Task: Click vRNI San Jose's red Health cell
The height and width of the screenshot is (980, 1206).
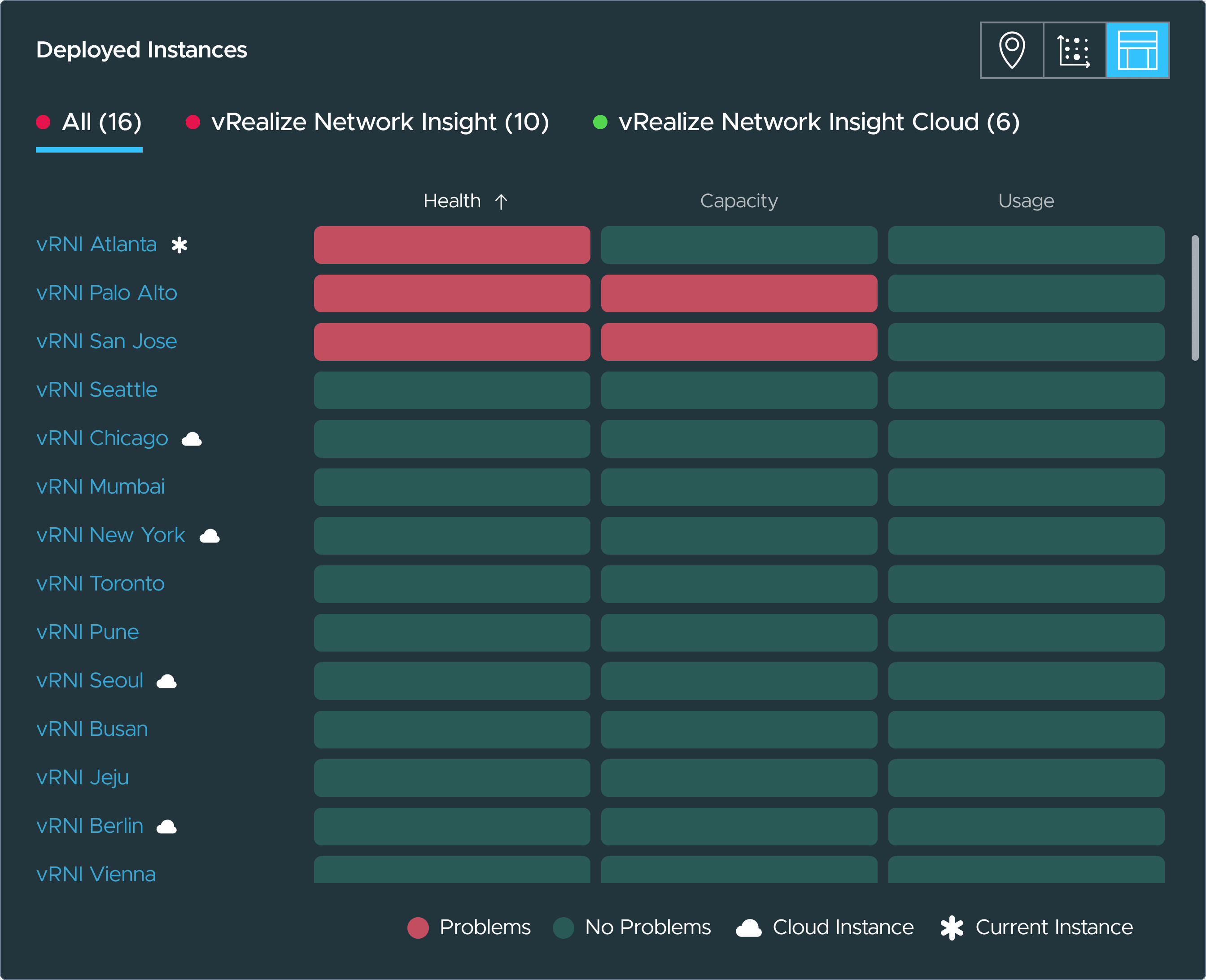Action: coord(452,342)
